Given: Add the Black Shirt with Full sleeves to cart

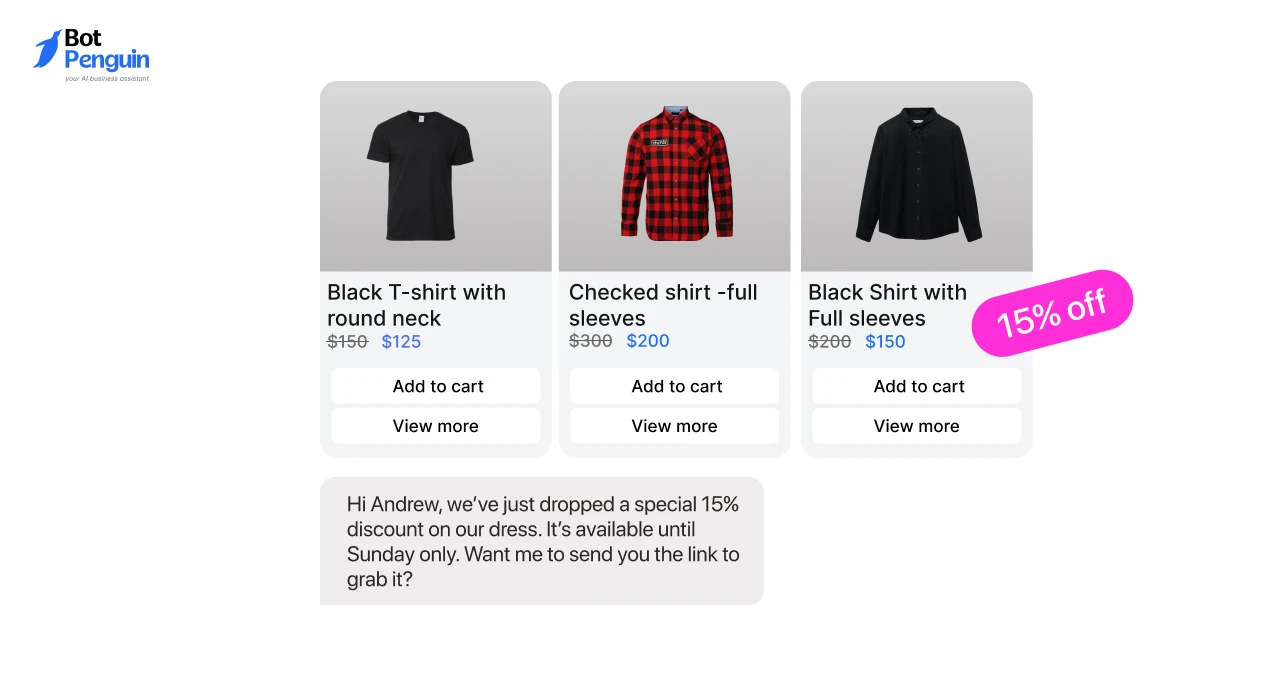Looking at the screenshot, I should point(917,386).
